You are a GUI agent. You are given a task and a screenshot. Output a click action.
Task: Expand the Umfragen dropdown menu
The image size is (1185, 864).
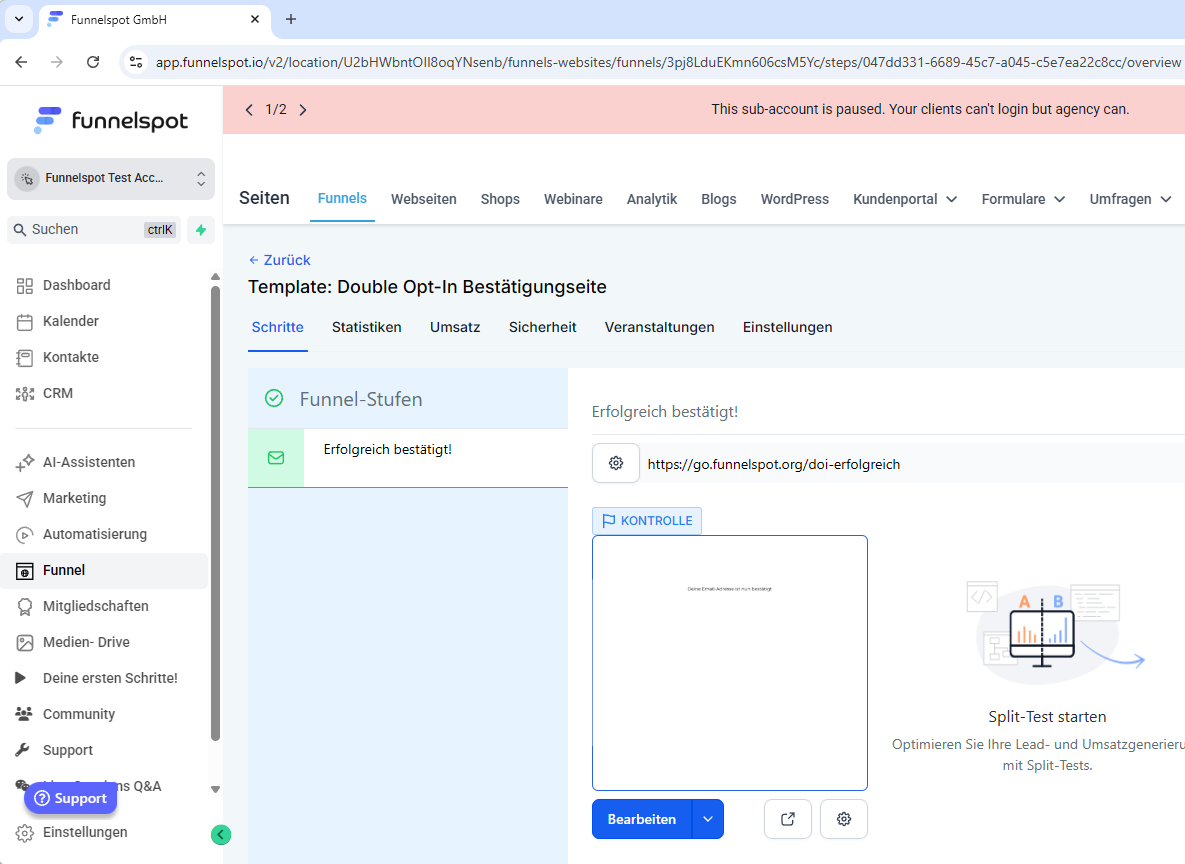tap(1130, 199)
